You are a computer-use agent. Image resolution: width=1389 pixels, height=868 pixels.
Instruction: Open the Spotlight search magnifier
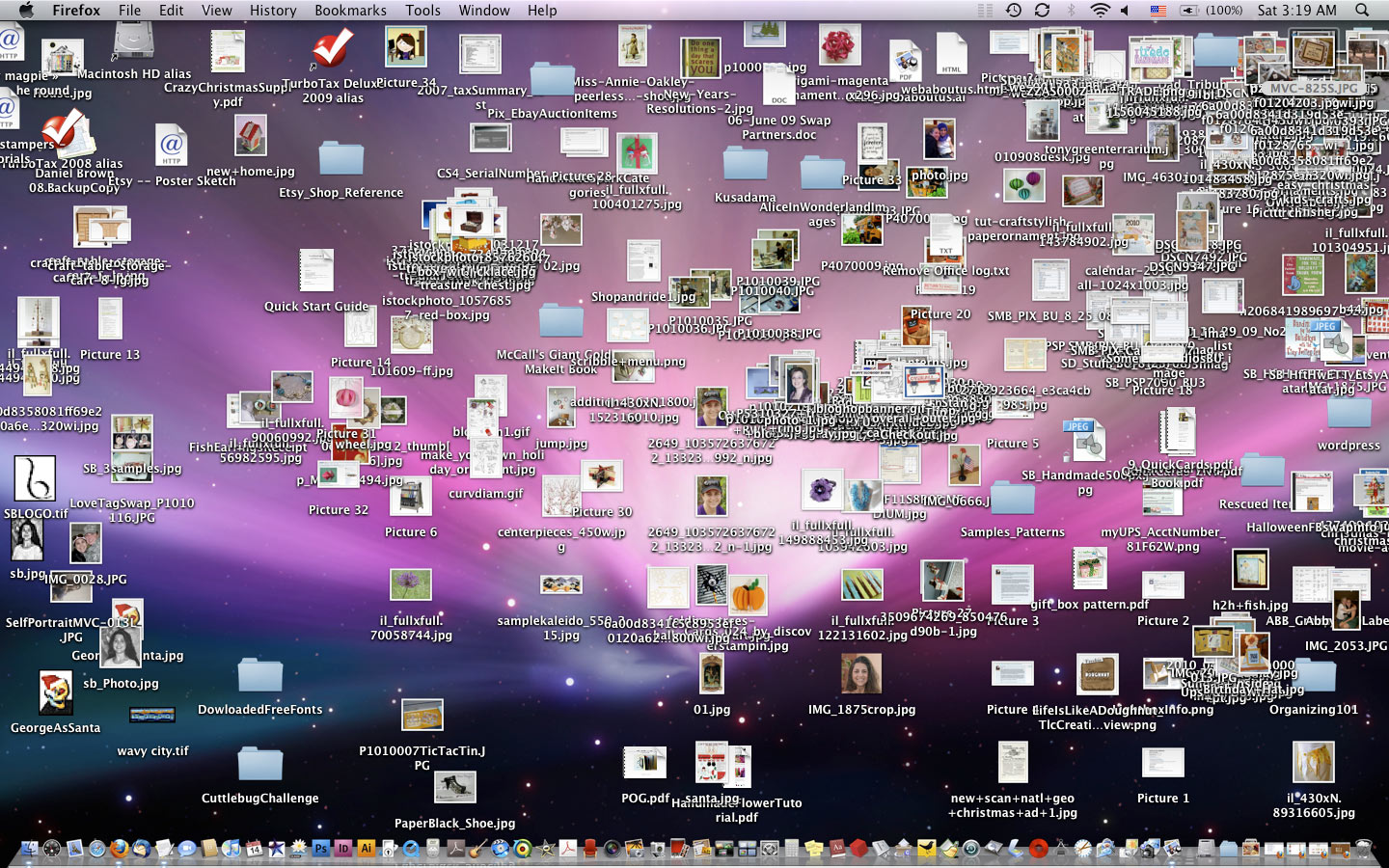(1362, 11)
